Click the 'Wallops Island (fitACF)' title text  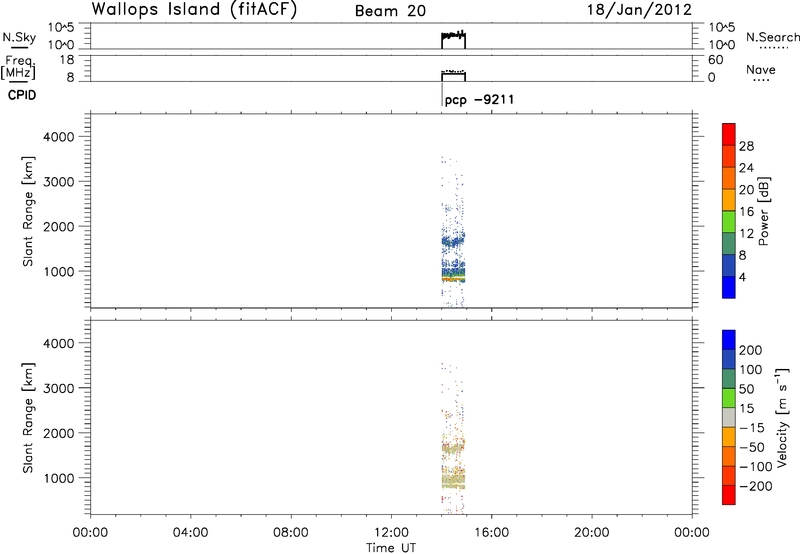pos(194,10)
